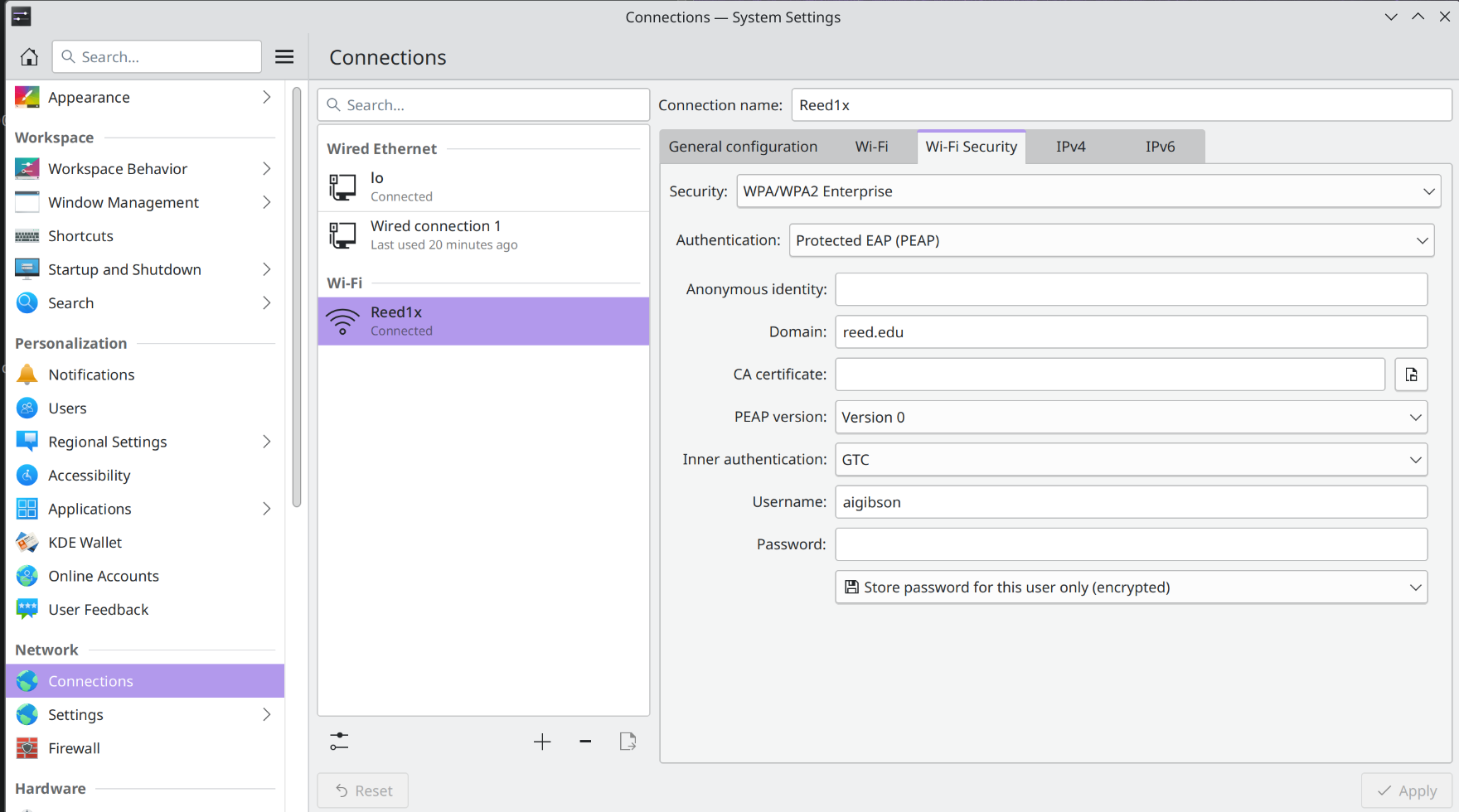
Task: Click the Password input field
Action: pos(1131,544)
